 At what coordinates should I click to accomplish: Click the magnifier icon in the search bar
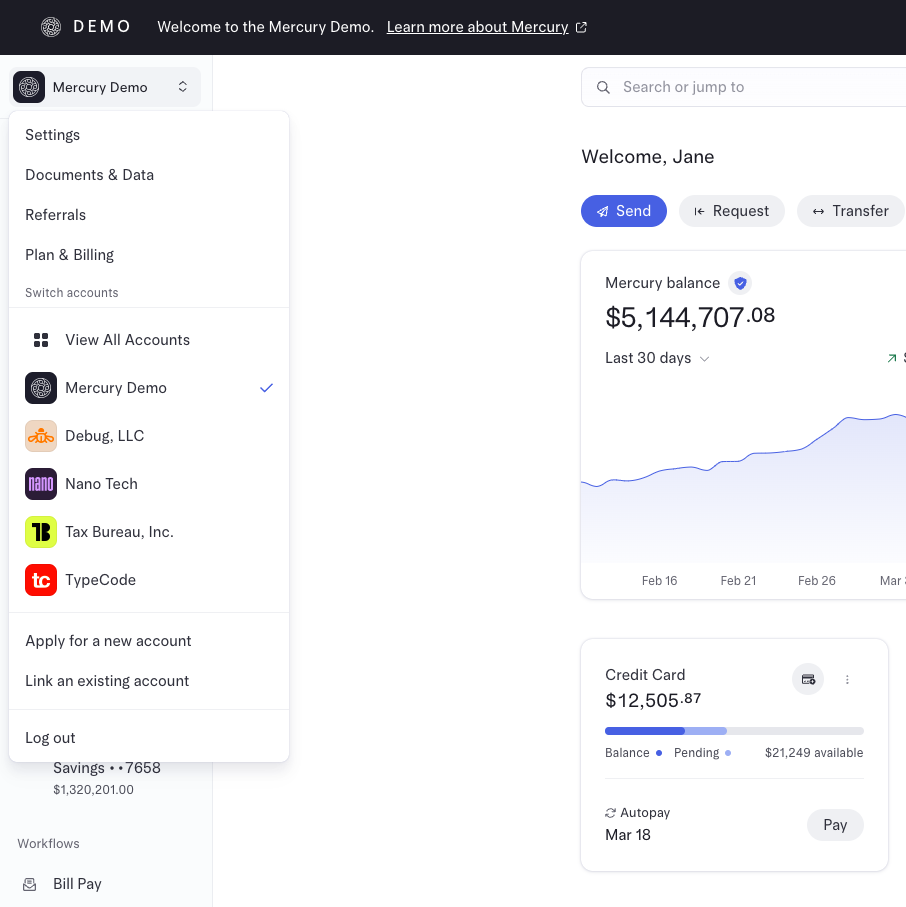[x=603, y=87]
